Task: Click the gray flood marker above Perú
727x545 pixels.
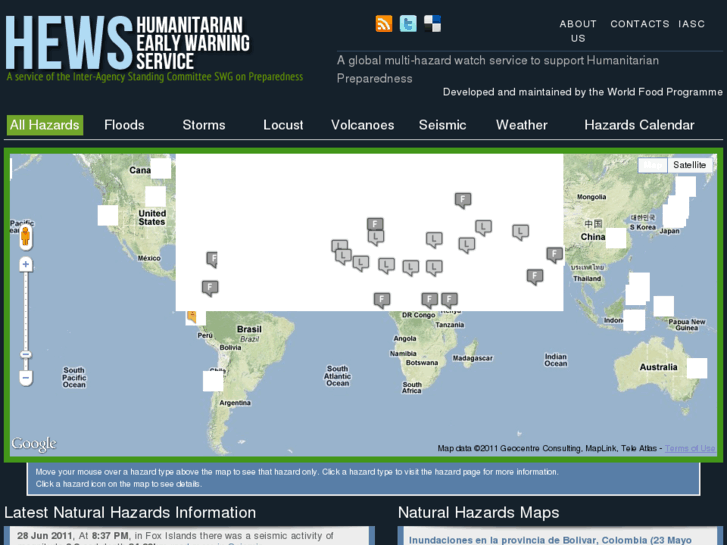Action: 210,289
